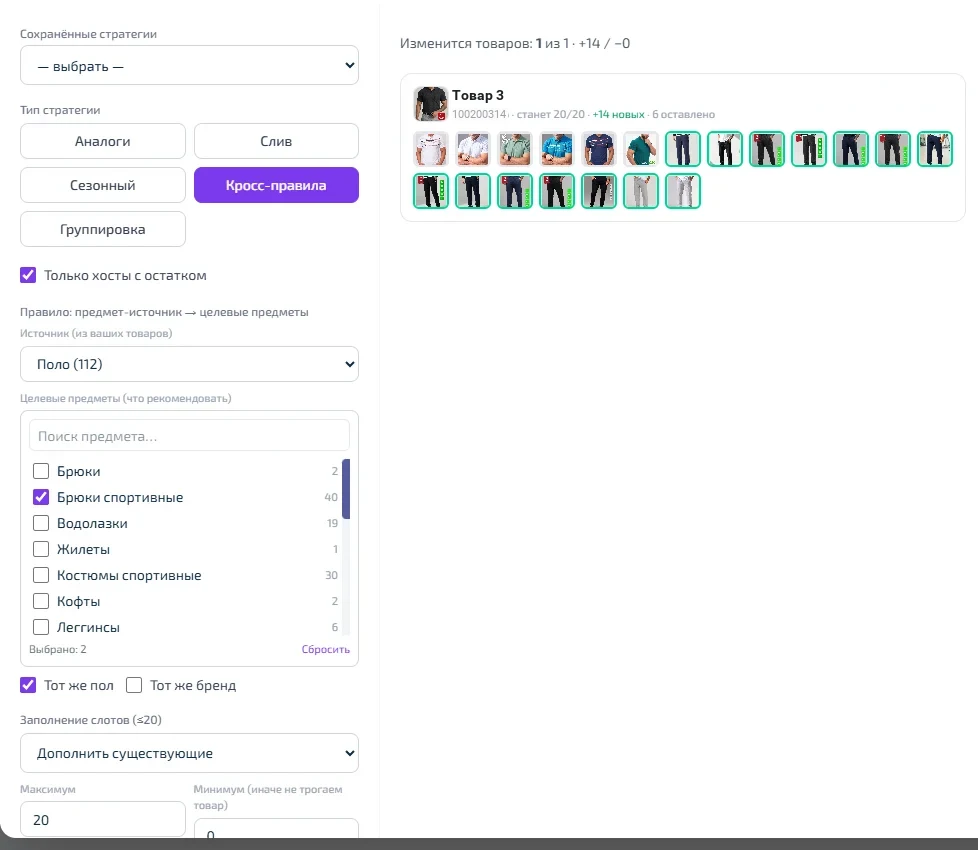Click the gray joggers thumbnail

641,191
